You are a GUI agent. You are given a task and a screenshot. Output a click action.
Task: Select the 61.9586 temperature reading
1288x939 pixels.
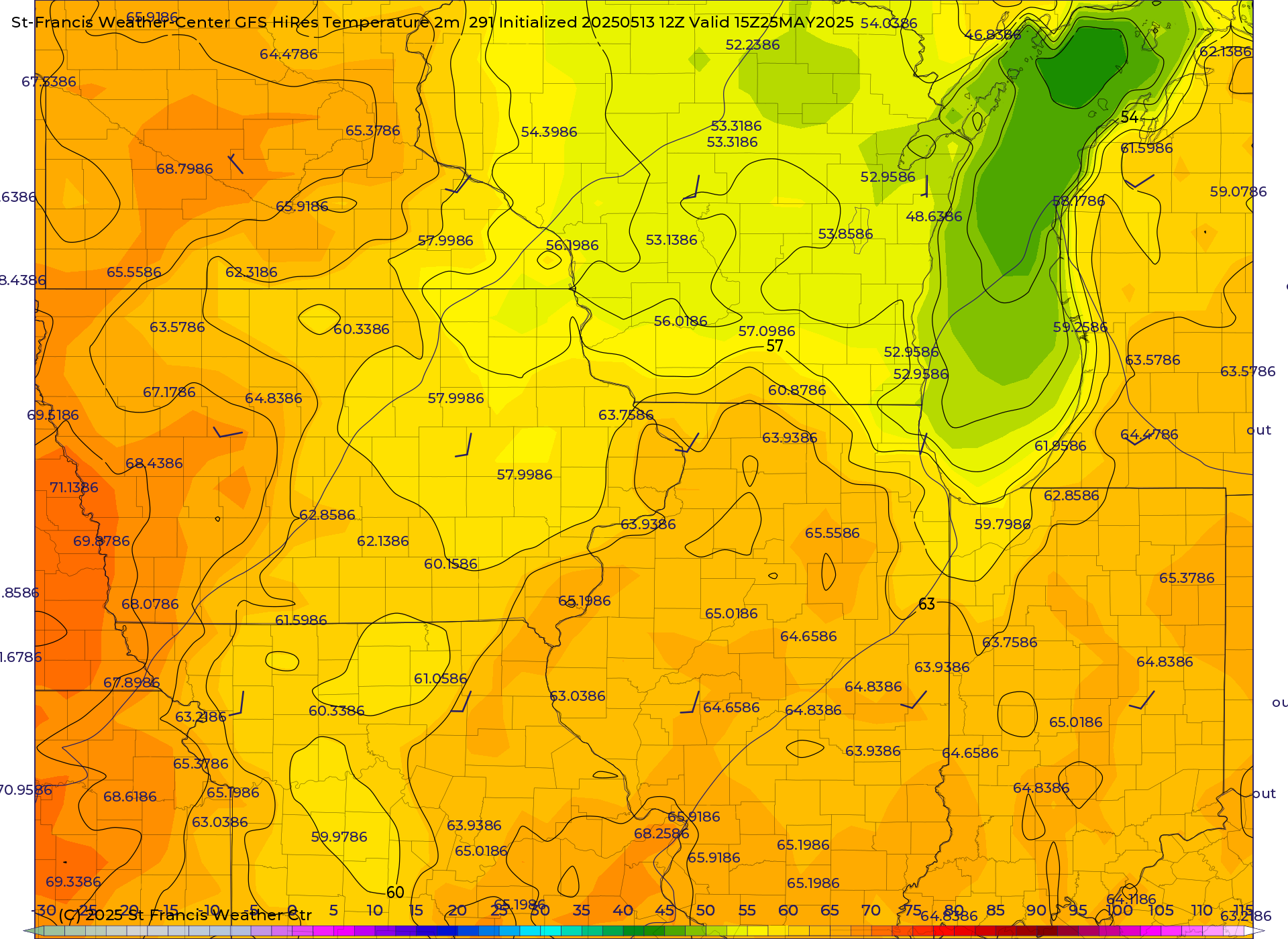click(x=1060, y=446)
